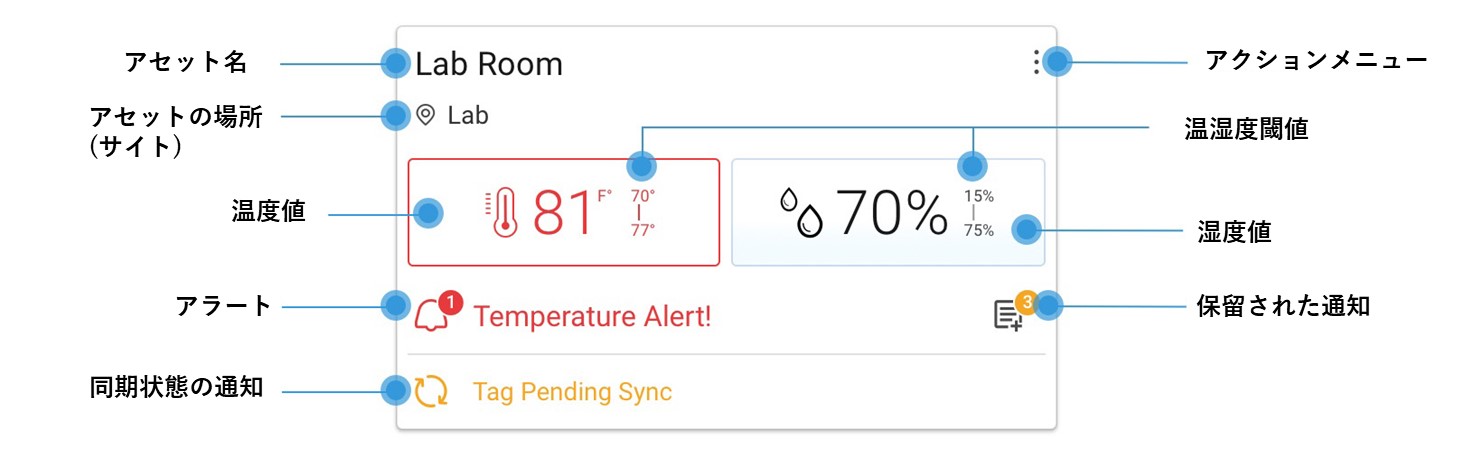Click the アクションメニュー annotation label

tap(1316, 60)
